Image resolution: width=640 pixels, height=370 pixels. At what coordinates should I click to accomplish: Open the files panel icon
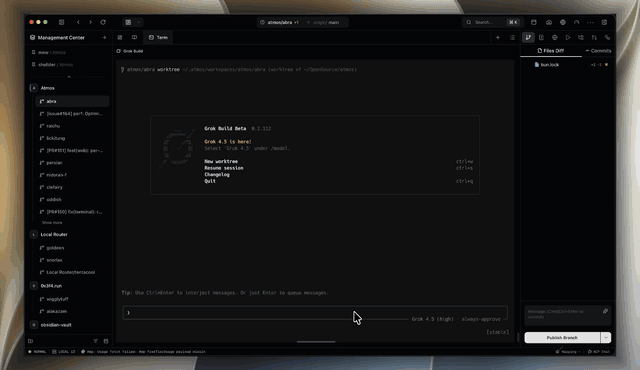[541, 38]
